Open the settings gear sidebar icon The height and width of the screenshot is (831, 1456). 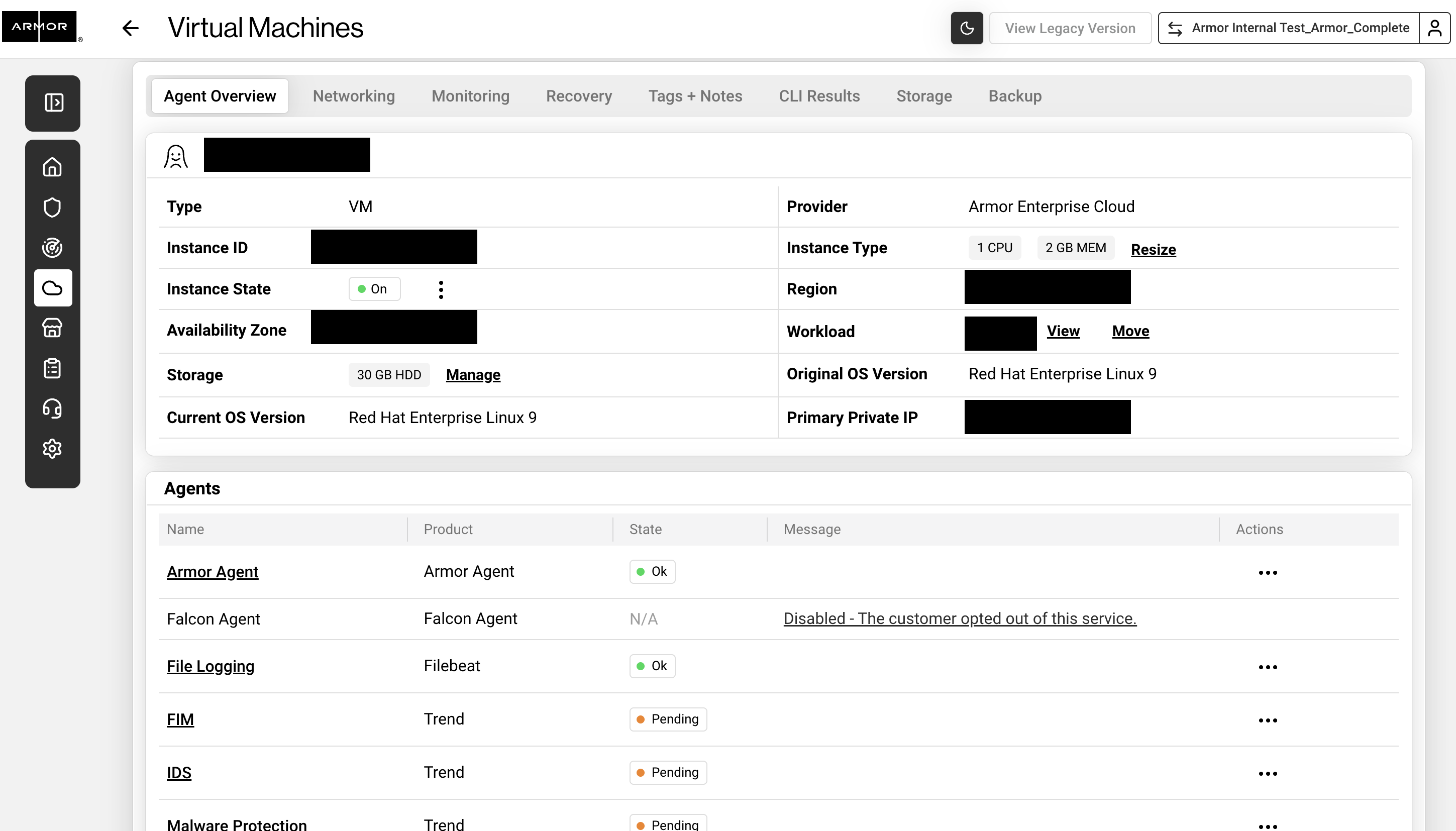click(53, 449)
